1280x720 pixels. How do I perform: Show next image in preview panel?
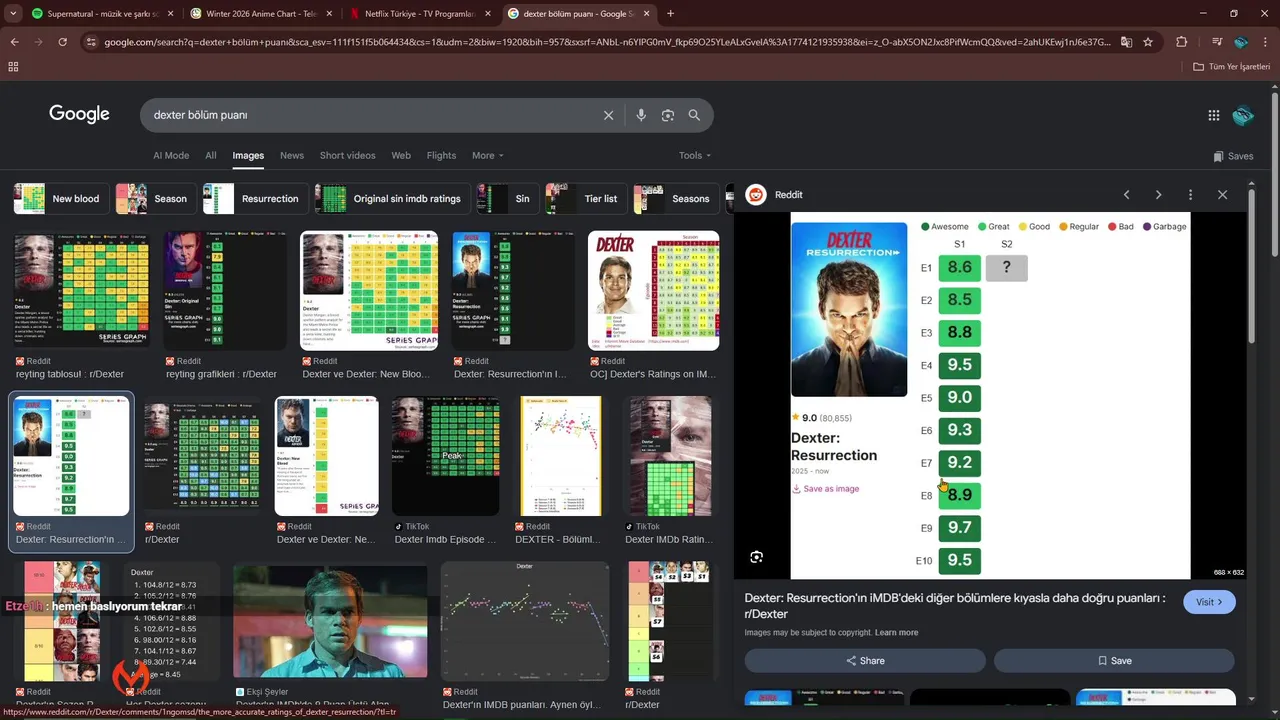(x=1158, y=195)
